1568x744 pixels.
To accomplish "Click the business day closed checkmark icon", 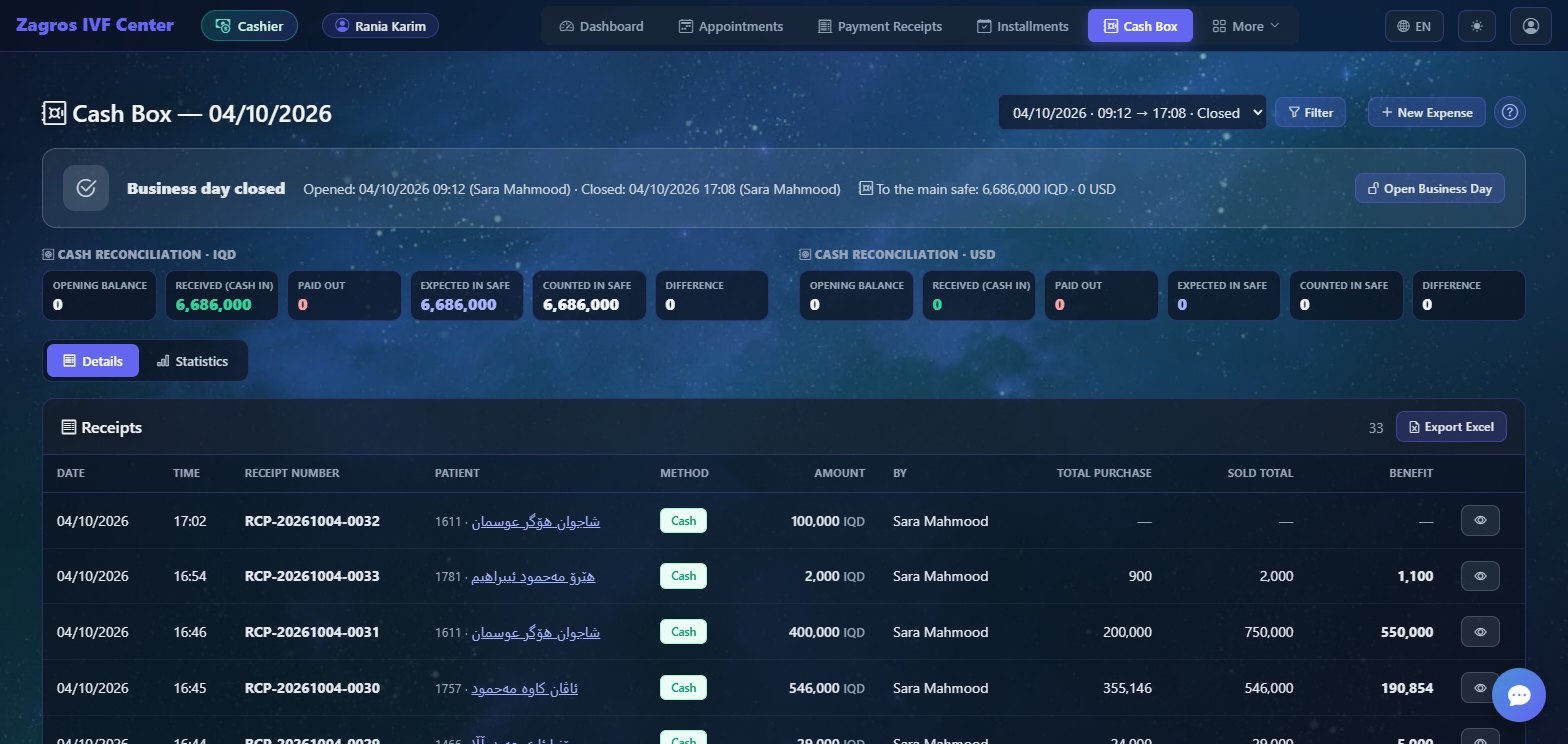I will [x=86, y=188].
